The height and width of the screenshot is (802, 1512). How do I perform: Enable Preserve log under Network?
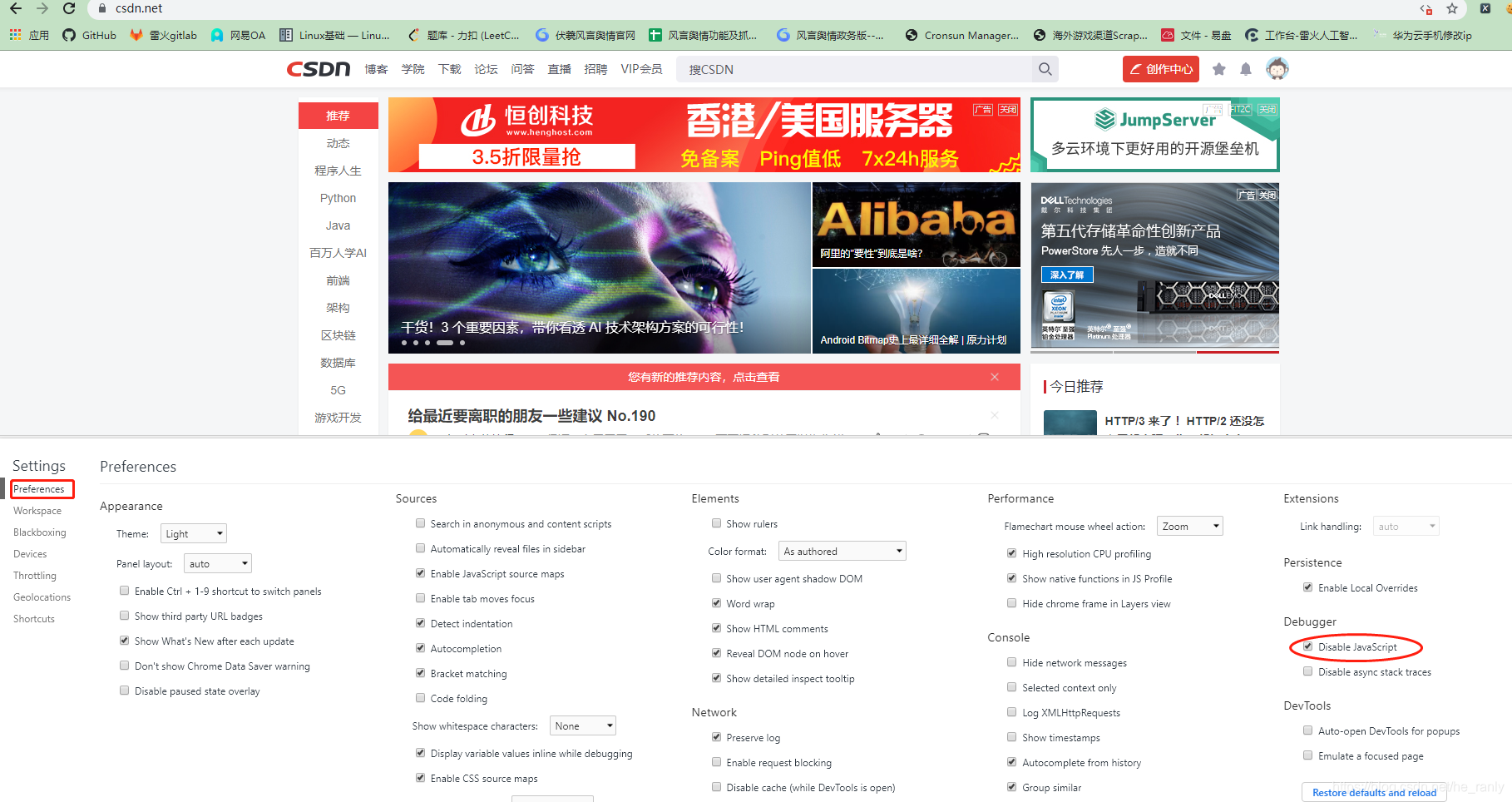point(716,736)
